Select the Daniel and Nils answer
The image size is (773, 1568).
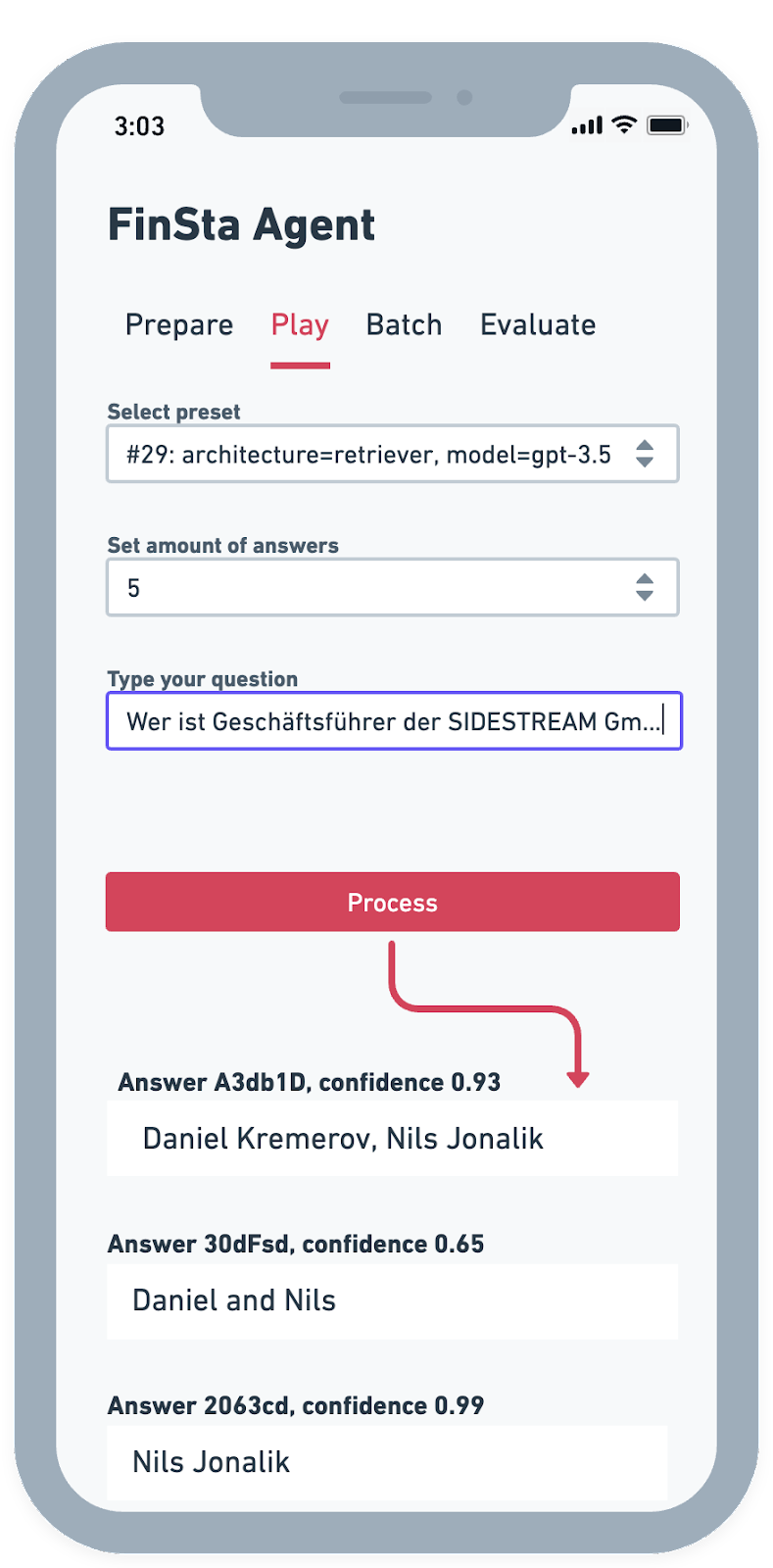click(392, 1300)
